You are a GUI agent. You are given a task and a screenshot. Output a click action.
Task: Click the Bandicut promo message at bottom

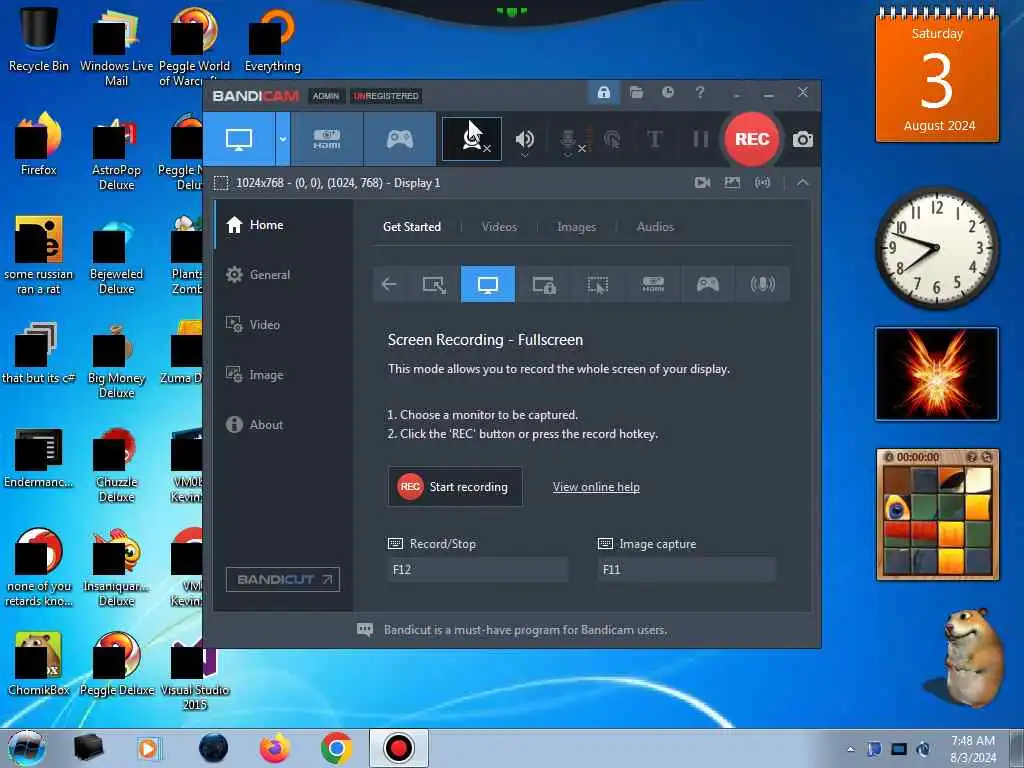click(525, 630)
